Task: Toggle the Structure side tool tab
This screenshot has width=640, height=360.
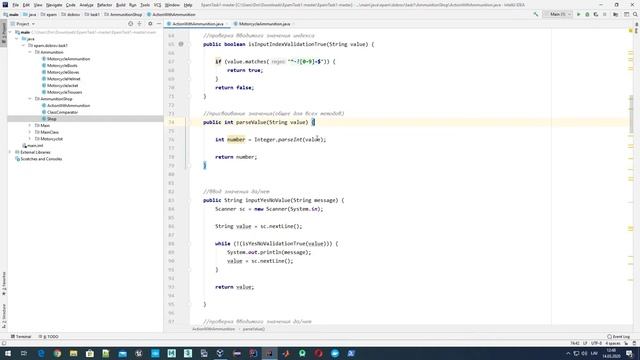Action: pyautogui.click(x=4, y=315)
